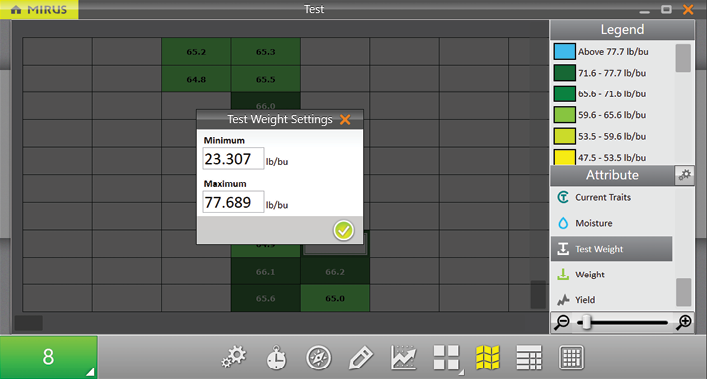Open the compass navigation tool
The height and width of the screenshot is (379, 707).
coord(318,358)
